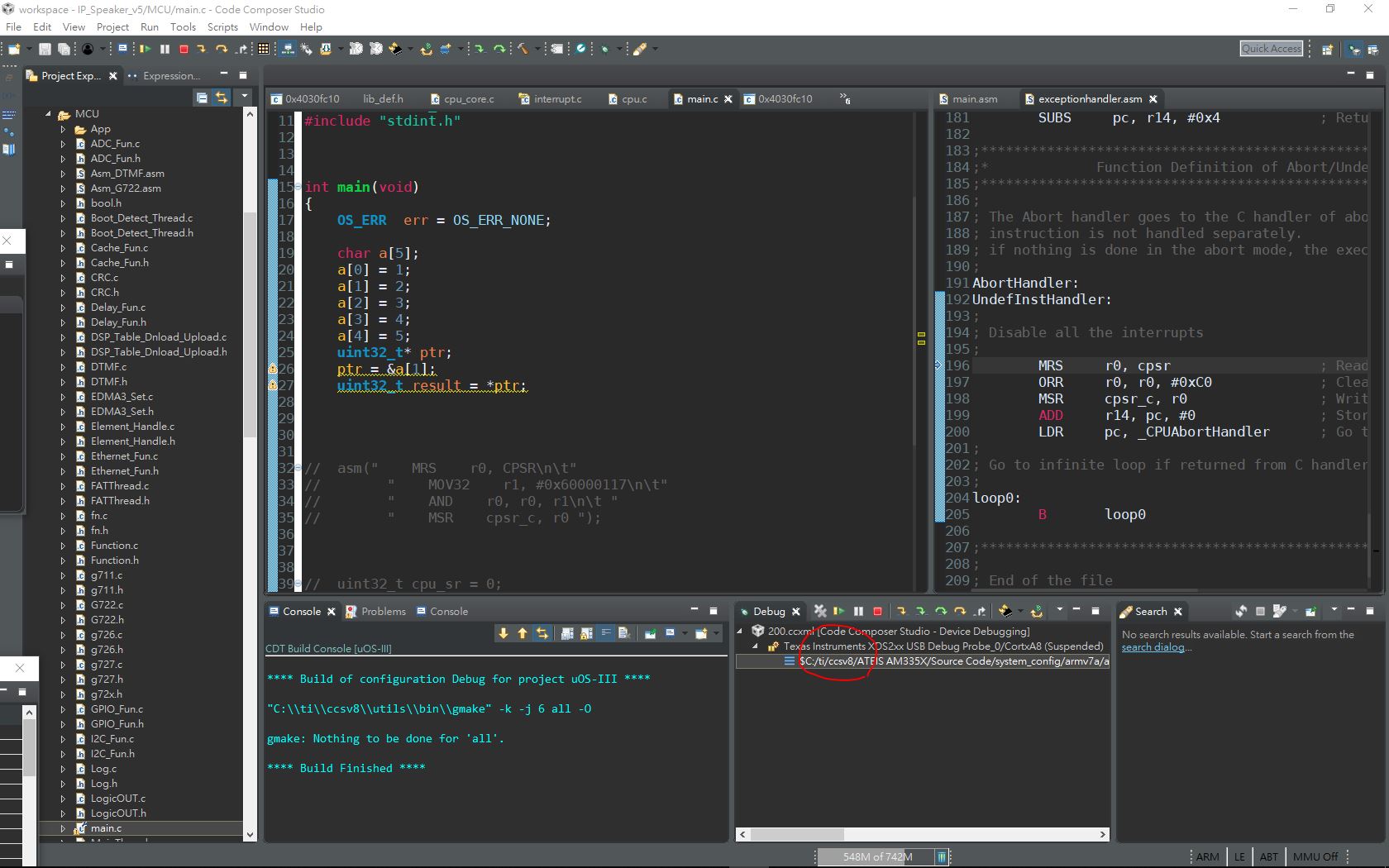This screenshot has width=1389, height=868.
Task: Click Next Error down arrow in Console
Action: 503,633
